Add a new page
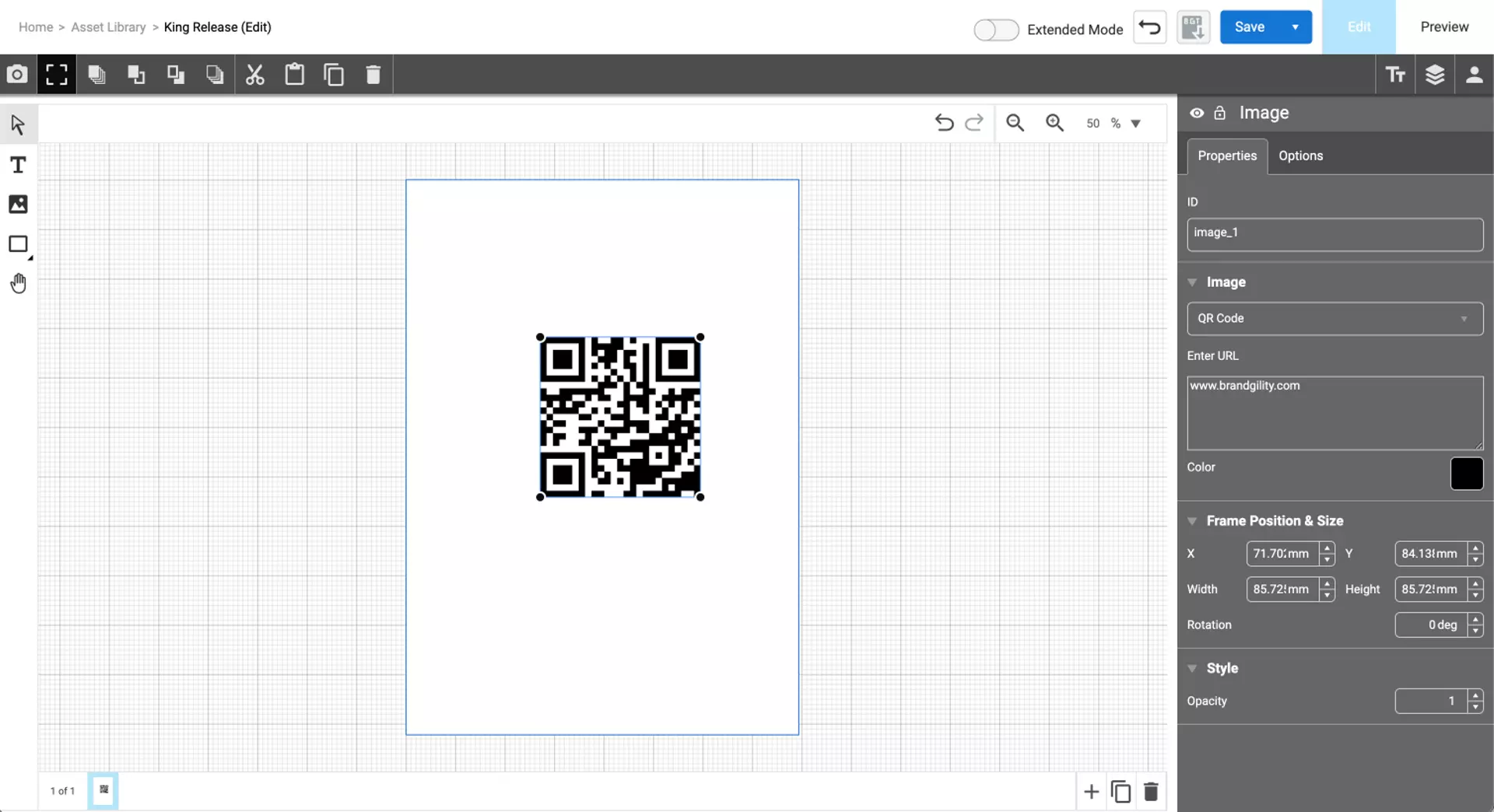 click(x=1091, y=792)
